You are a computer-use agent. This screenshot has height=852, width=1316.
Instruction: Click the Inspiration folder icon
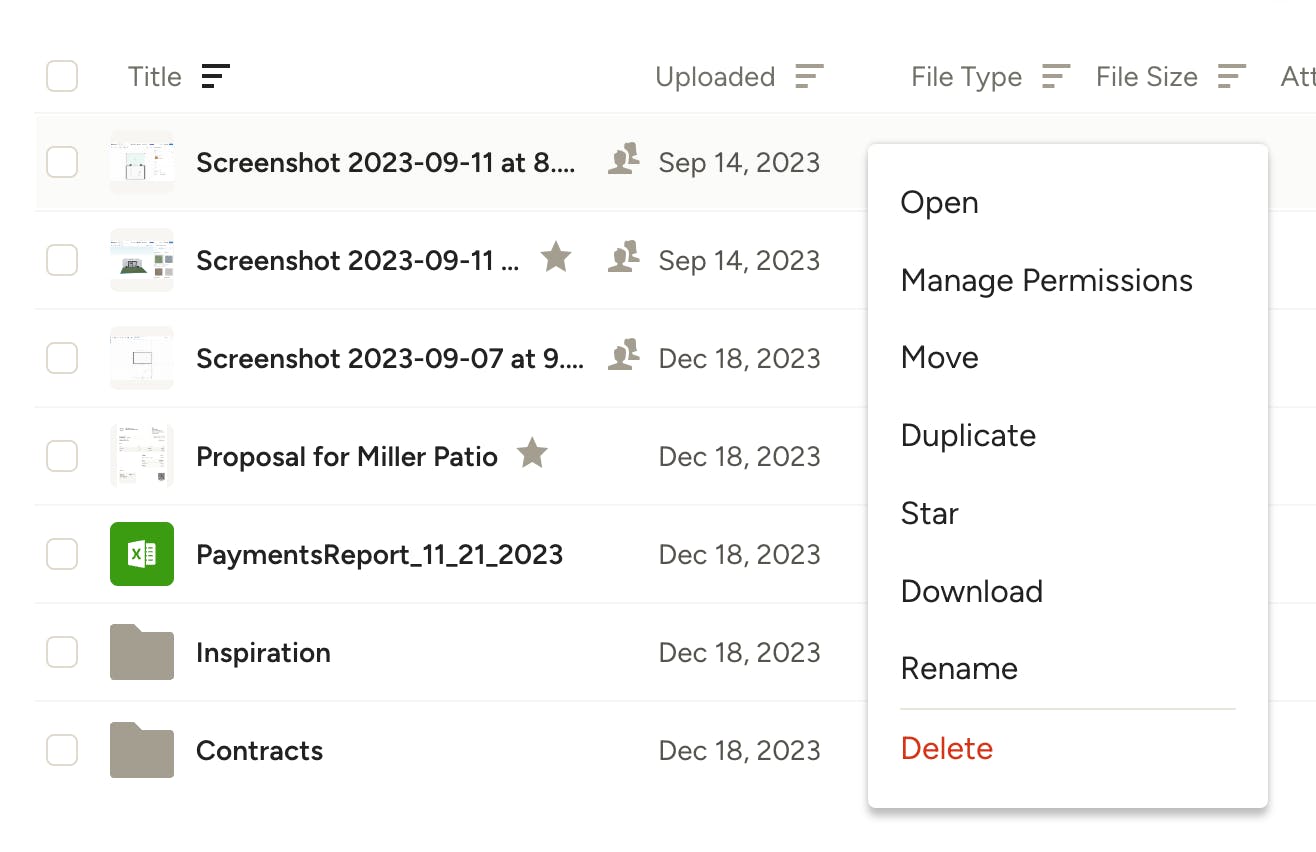coord(141,652)
